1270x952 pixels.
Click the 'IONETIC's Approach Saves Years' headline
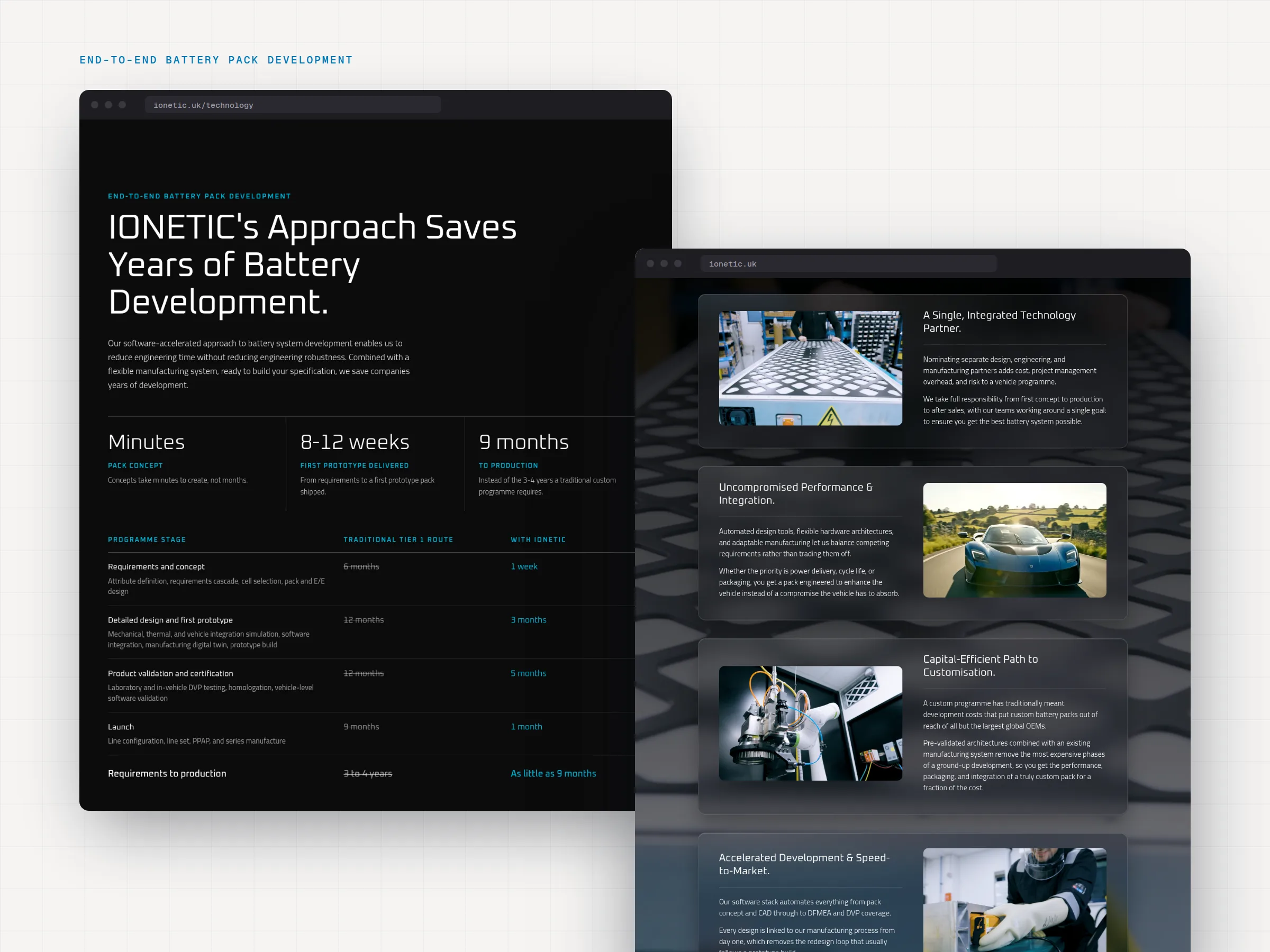[312, 264]
